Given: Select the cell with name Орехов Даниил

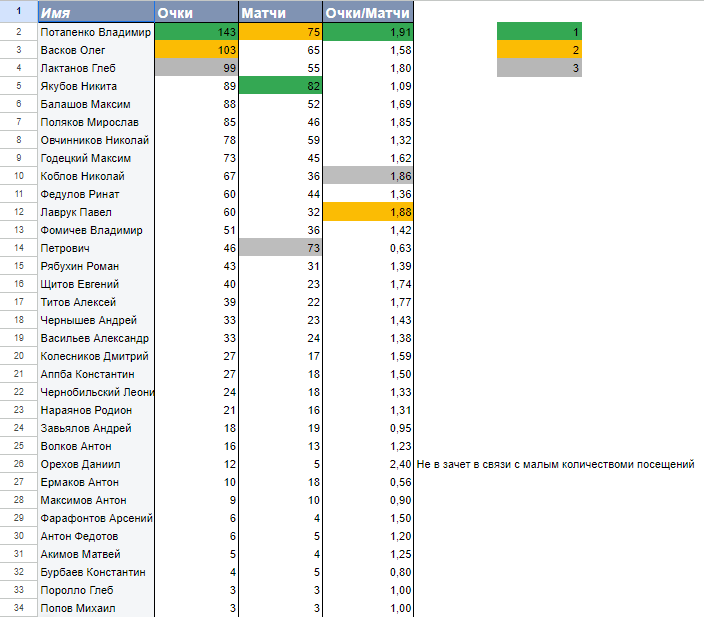Looking at the screenshot, I should click(x=95, y=464).
